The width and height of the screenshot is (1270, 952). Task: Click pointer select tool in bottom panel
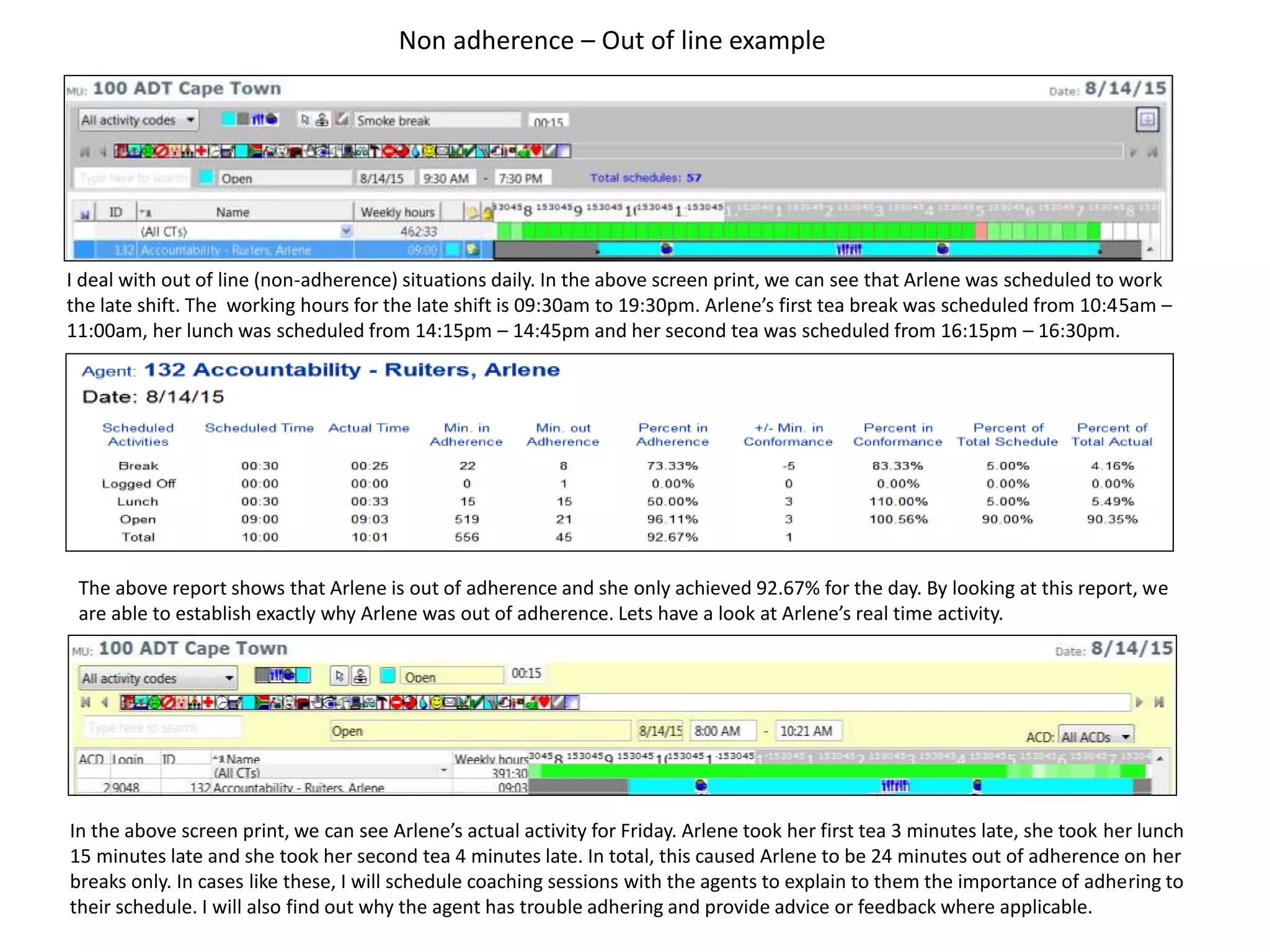339,676
